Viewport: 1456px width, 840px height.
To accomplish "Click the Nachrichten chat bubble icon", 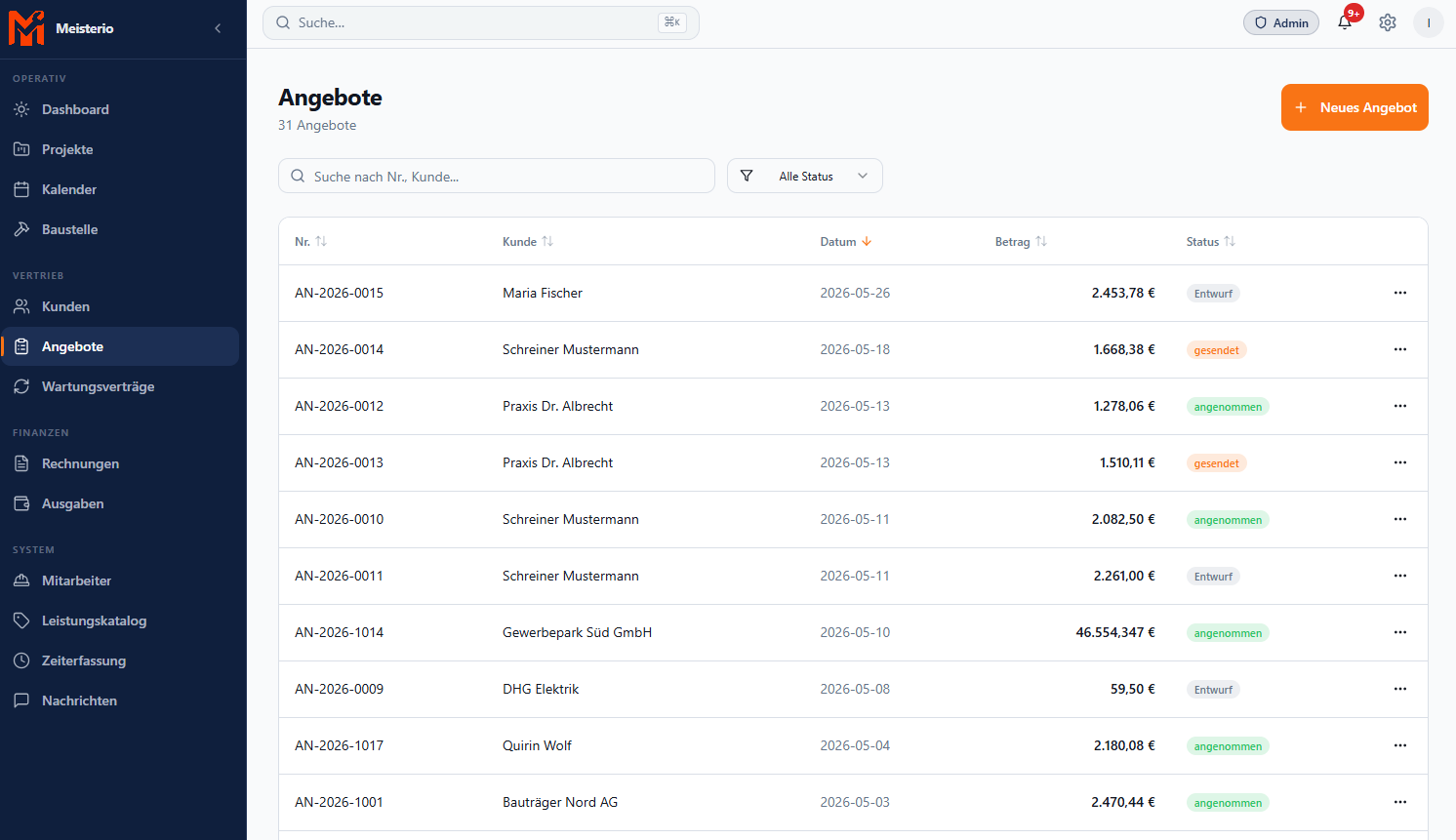I will pyautogui.click(x=21, y=700).
